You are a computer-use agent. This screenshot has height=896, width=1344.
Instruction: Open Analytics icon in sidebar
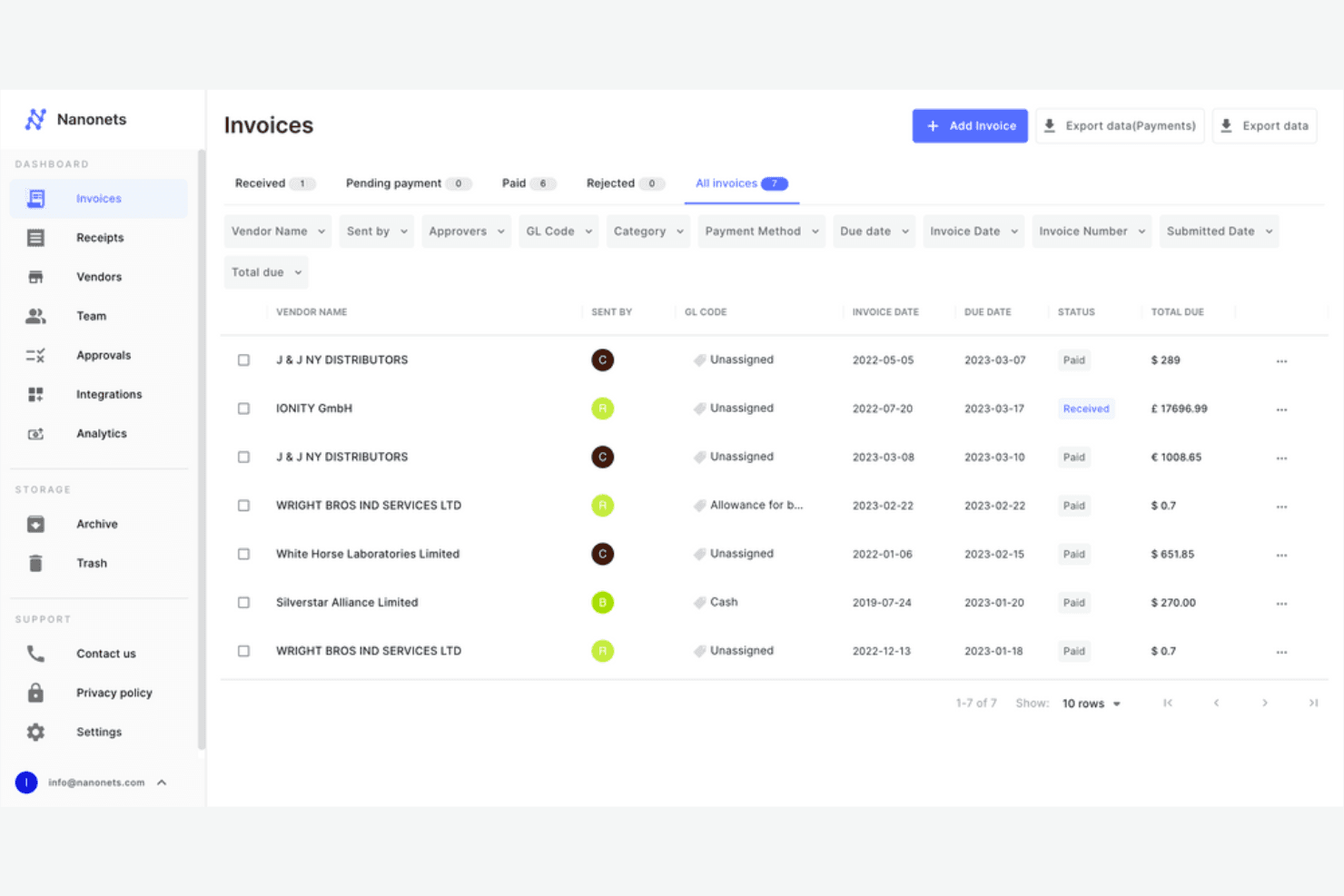35,434
